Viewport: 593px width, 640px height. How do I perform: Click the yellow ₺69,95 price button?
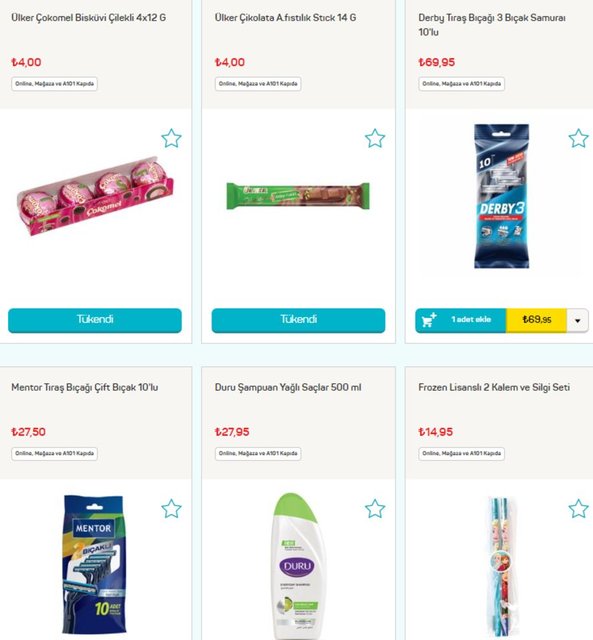536,320
